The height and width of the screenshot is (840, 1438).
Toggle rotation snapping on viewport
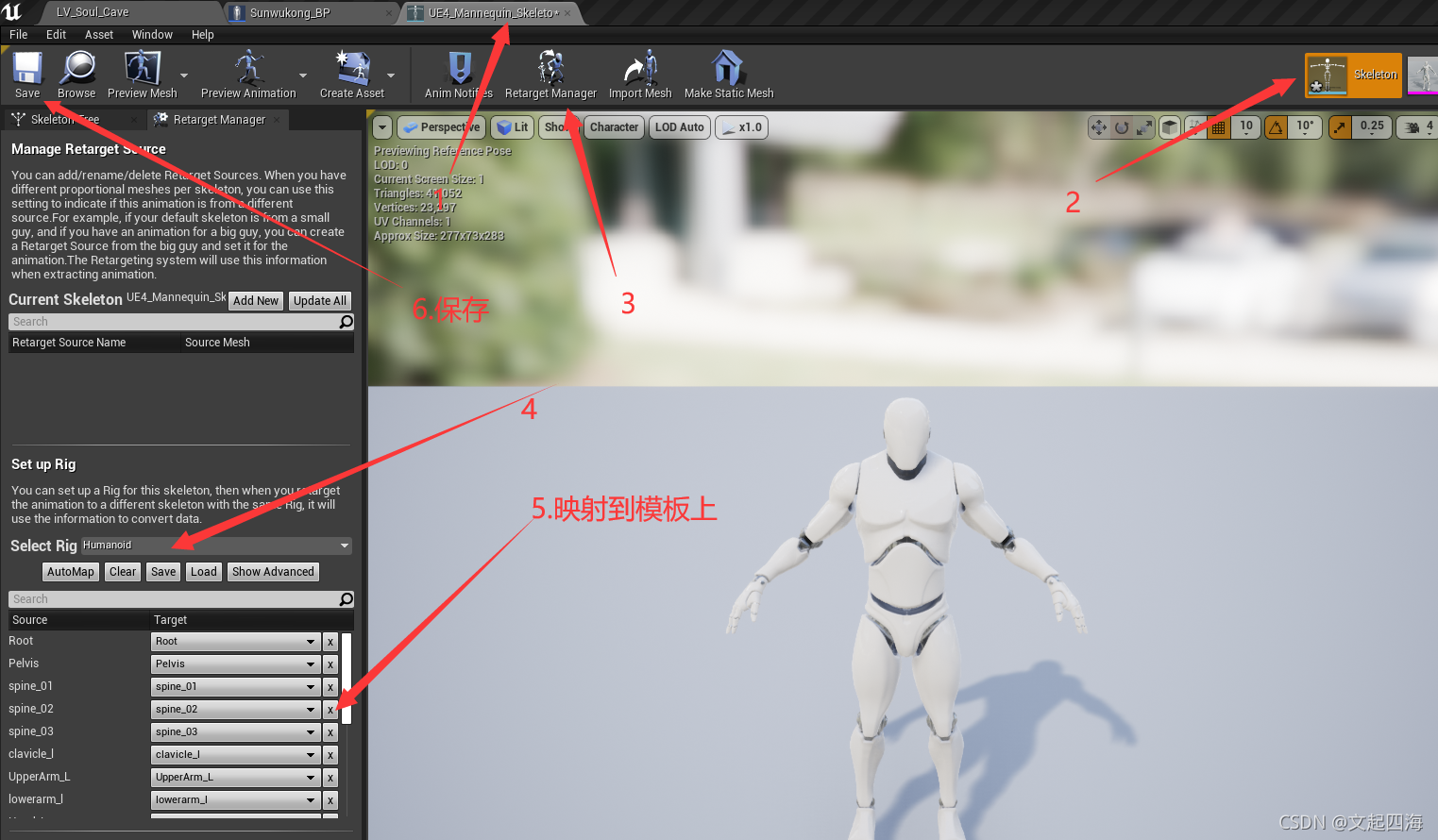[x=1276, y=127]
